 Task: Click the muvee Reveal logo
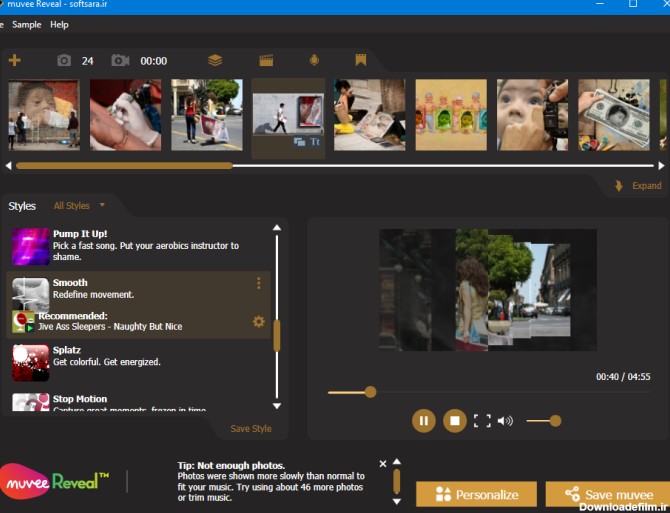[55, 482]
